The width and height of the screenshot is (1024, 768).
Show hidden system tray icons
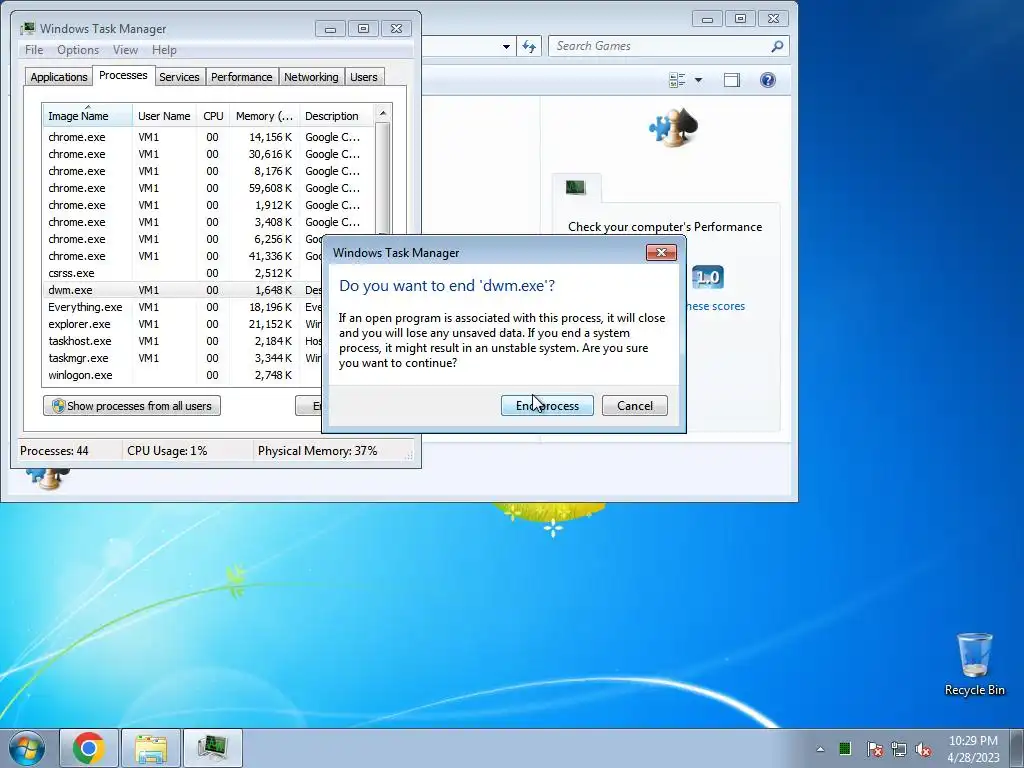[x=820, y=749]
